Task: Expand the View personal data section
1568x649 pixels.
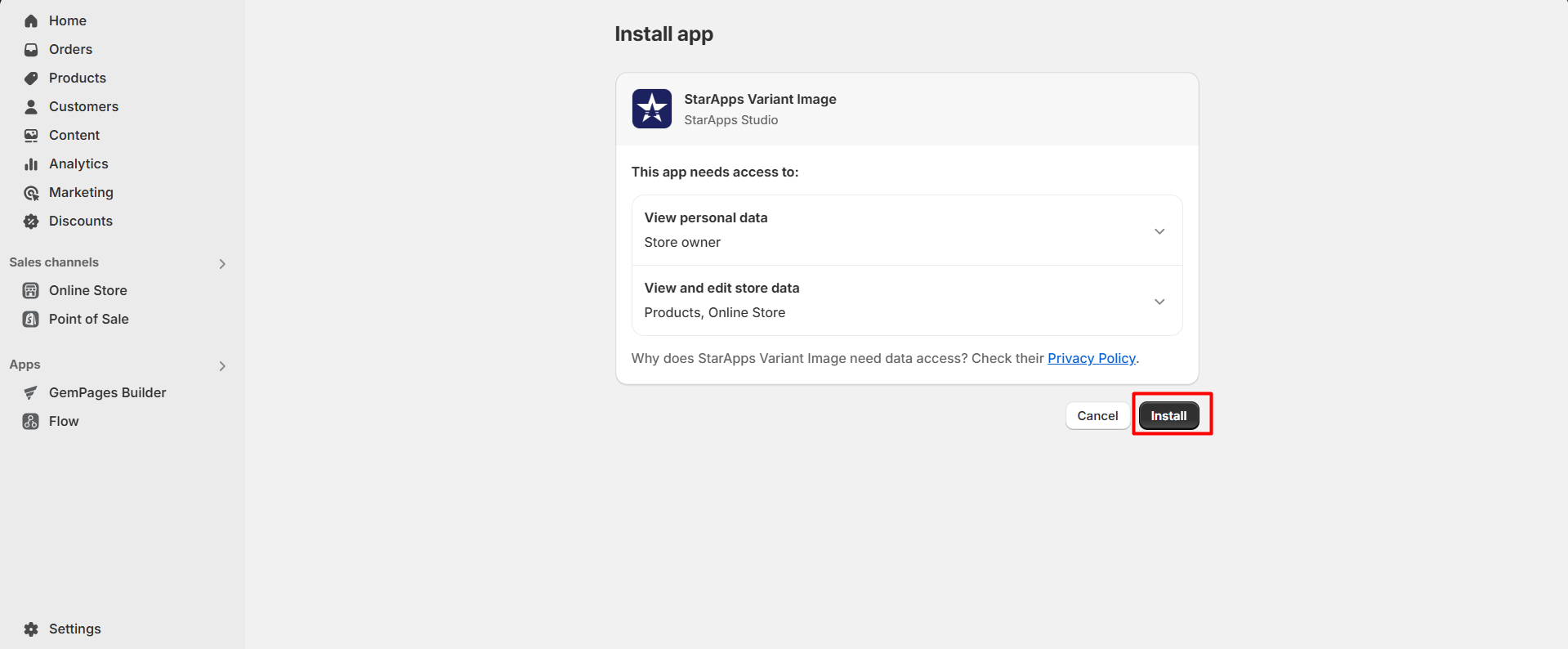Action: 1159,231
